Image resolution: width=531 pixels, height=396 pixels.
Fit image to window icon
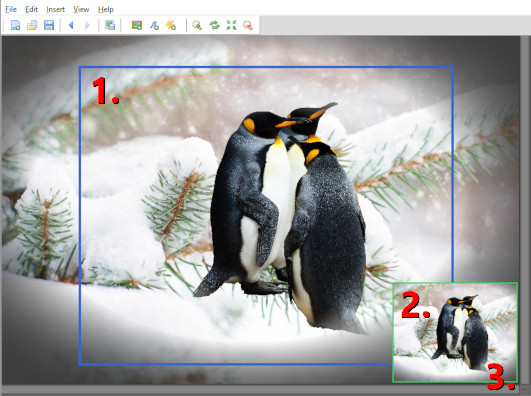[231, 25]
